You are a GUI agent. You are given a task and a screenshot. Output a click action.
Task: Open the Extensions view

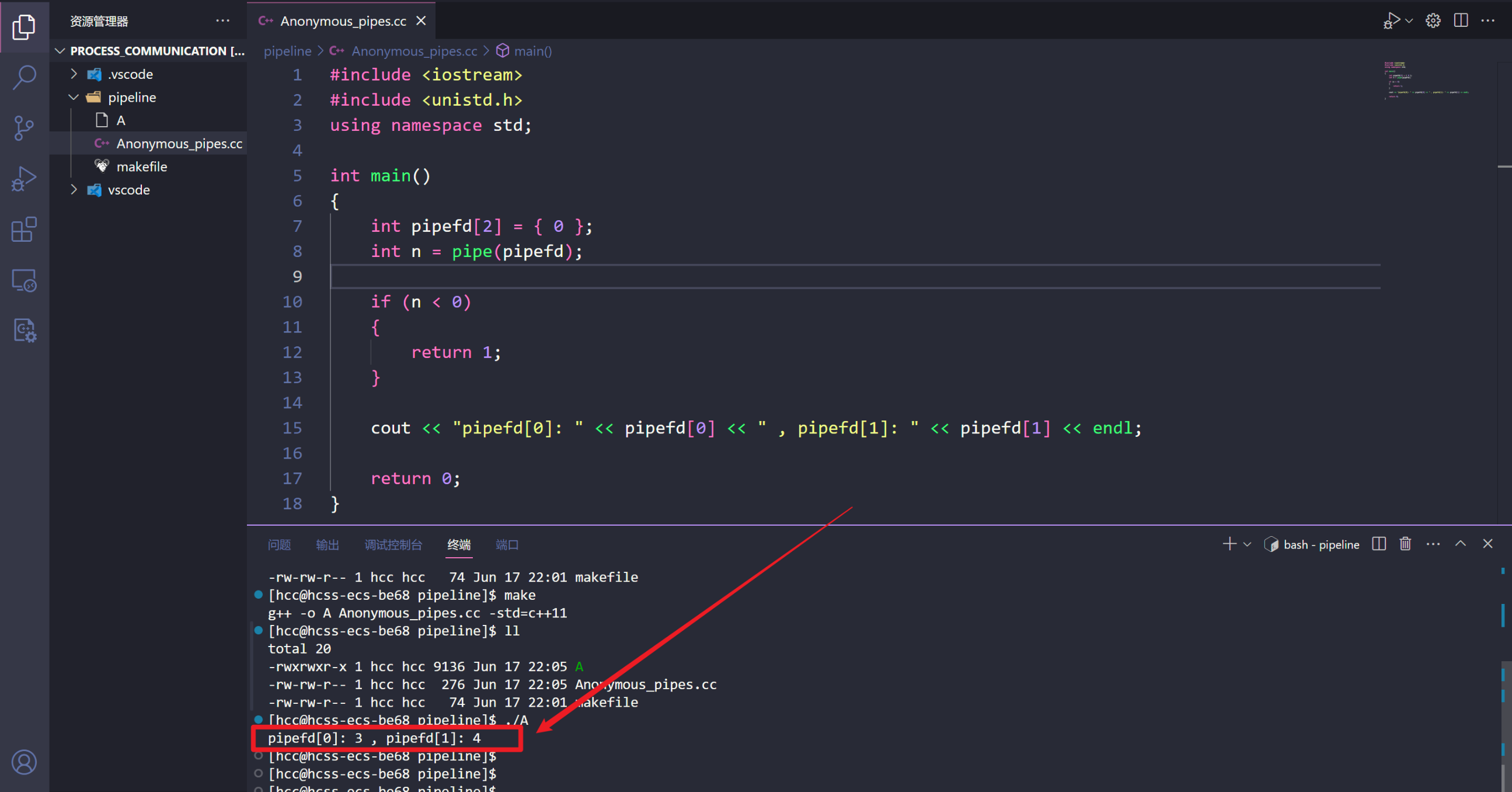click(24, 229)
